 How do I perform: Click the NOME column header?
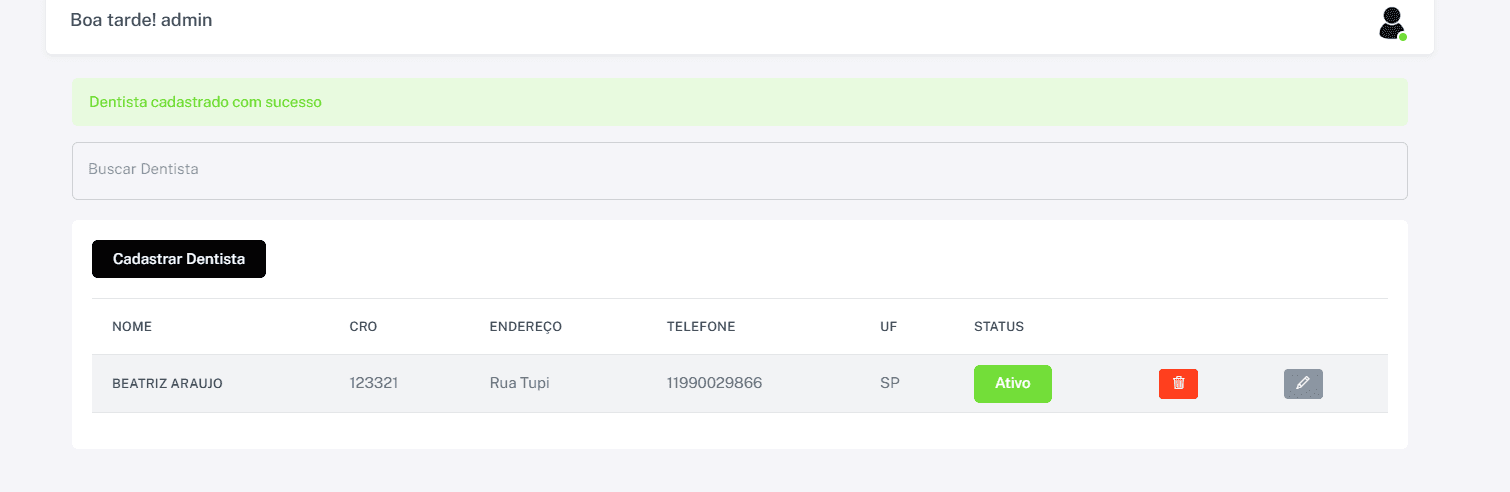pyautogui.click(x=132, y=327)
